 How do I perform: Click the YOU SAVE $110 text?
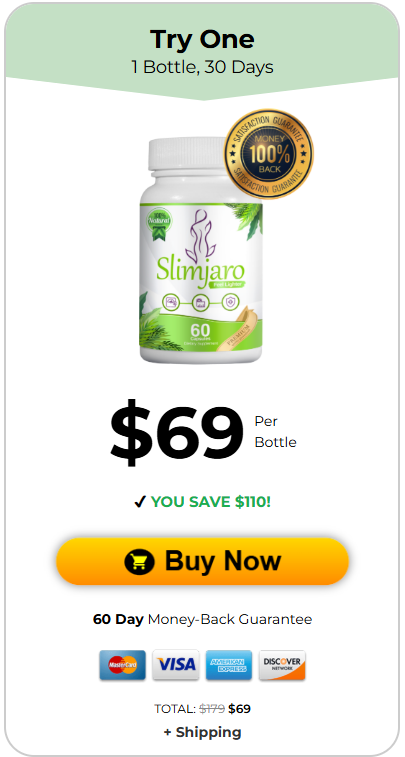click(211, 502)
